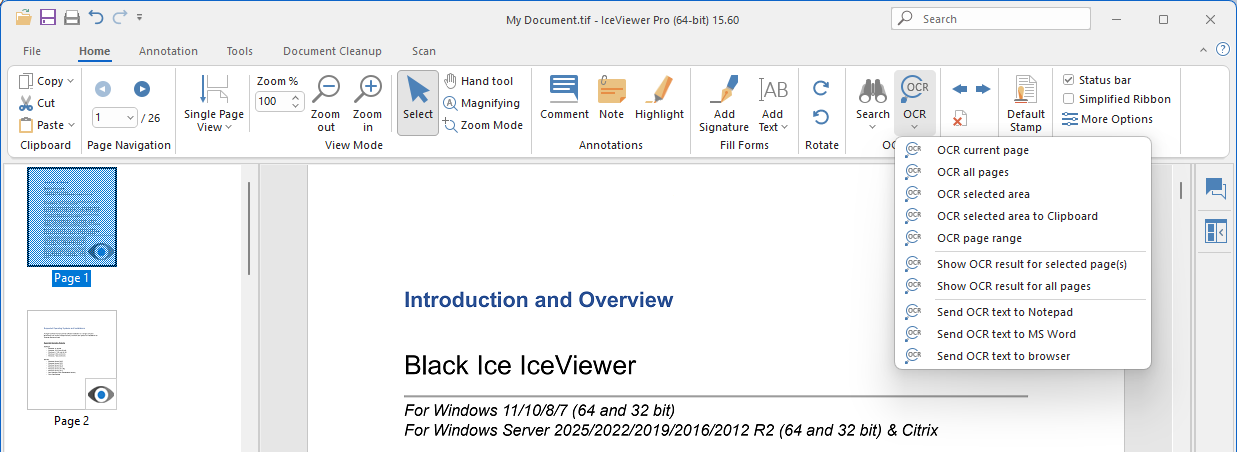Show OCR result for selected page(s)

point(1023,264)
